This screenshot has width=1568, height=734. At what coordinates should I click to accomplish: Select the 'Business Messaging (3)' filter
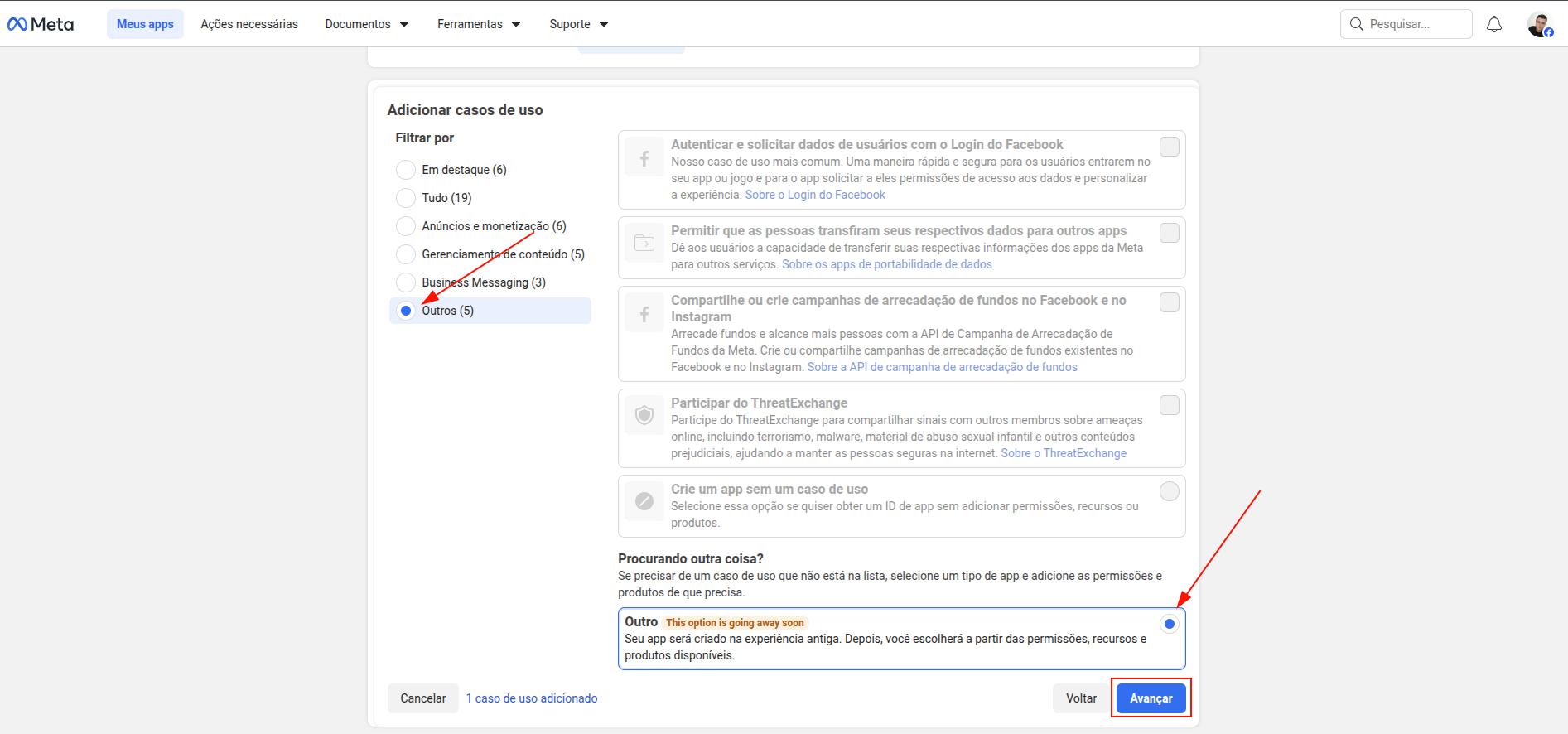pos(406,282)
